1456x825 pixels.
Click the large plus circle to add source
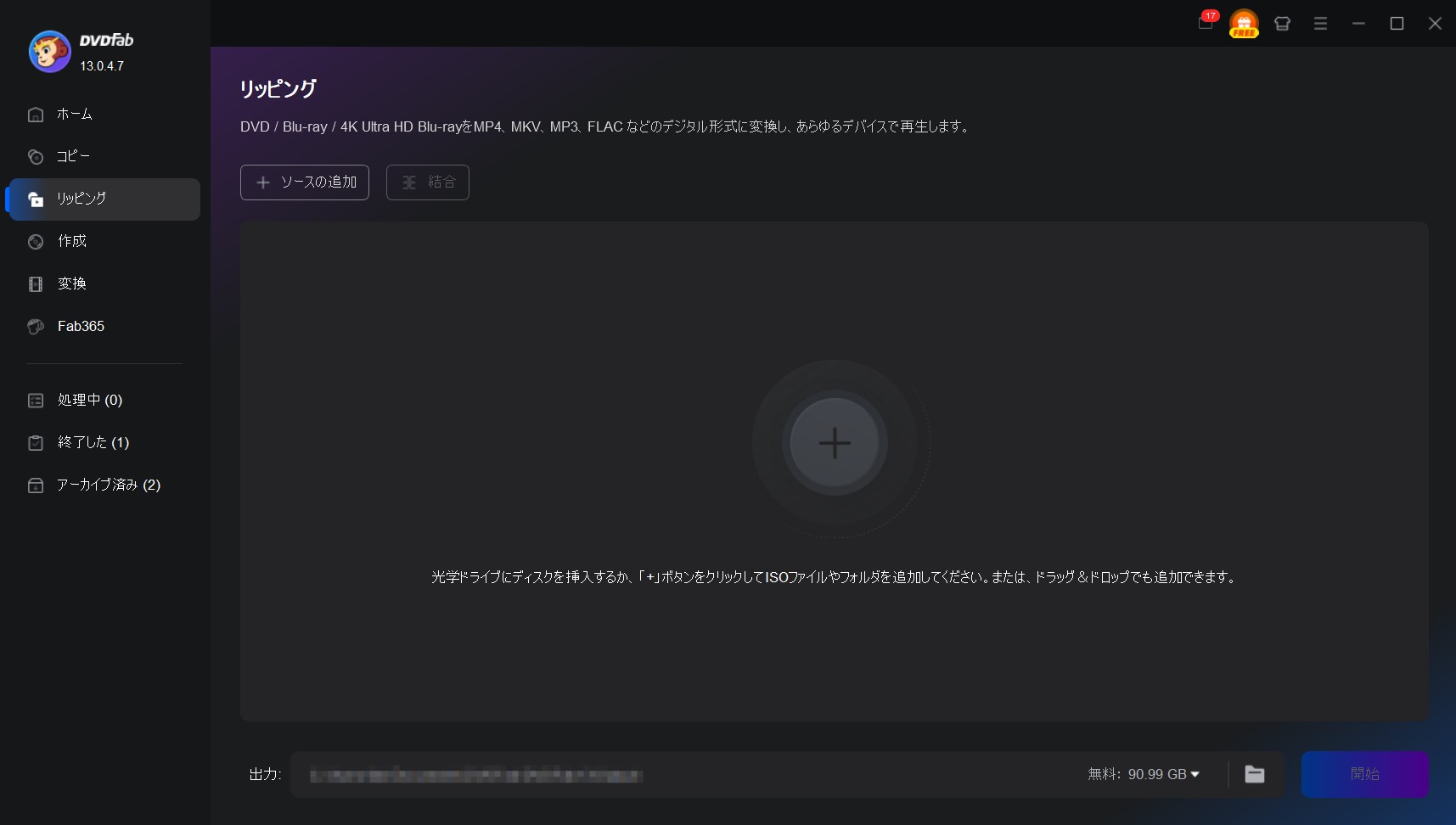835,442
